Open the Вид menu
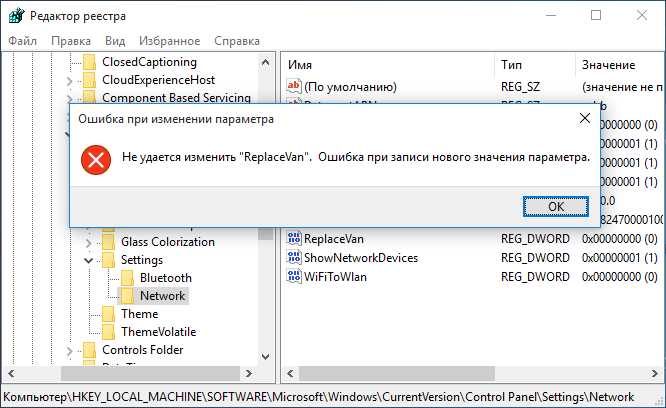This screenshot has width=666, height=408. (115, 41)
